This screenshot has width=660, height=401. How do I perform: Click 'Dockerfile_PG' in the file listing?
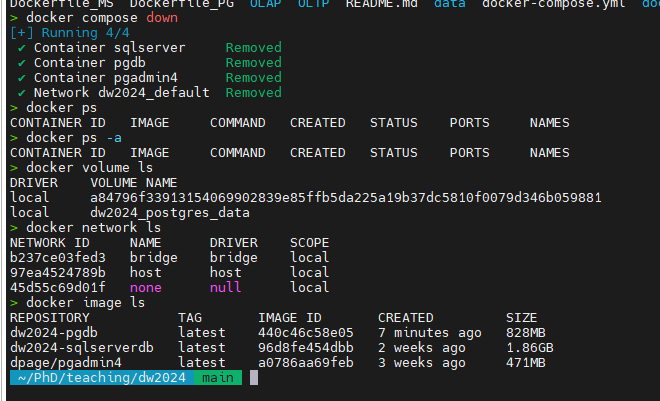point(181,4)
